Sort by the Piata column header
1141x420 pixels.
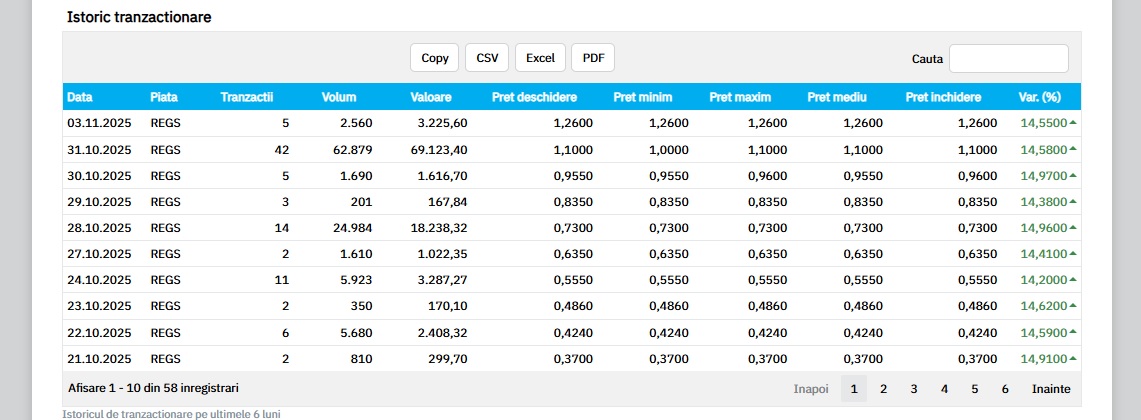(164, 97)
